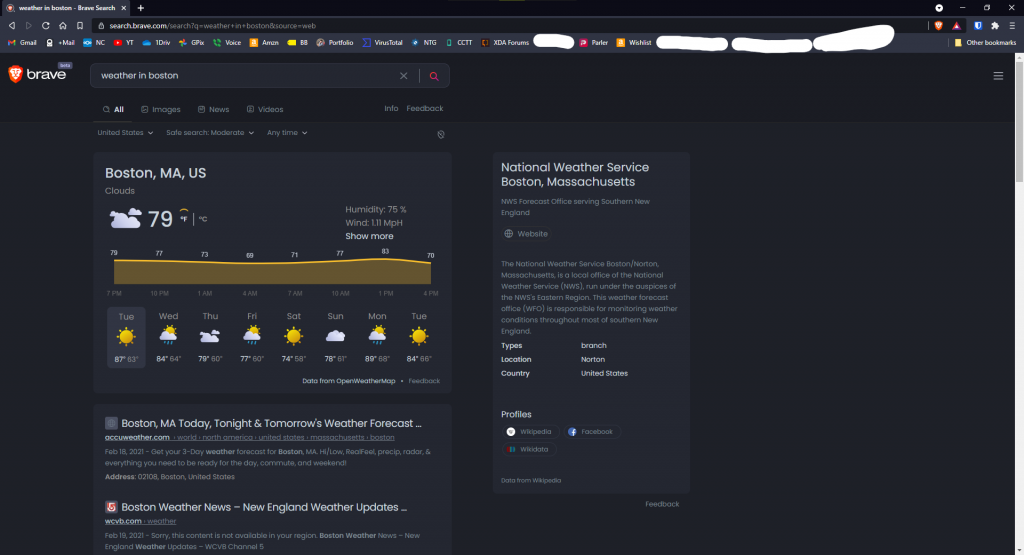Image resolution: width=1024 pixels, height=555 pixels.
Task: Go back with the browser back arrow
Action: (12, 25)
